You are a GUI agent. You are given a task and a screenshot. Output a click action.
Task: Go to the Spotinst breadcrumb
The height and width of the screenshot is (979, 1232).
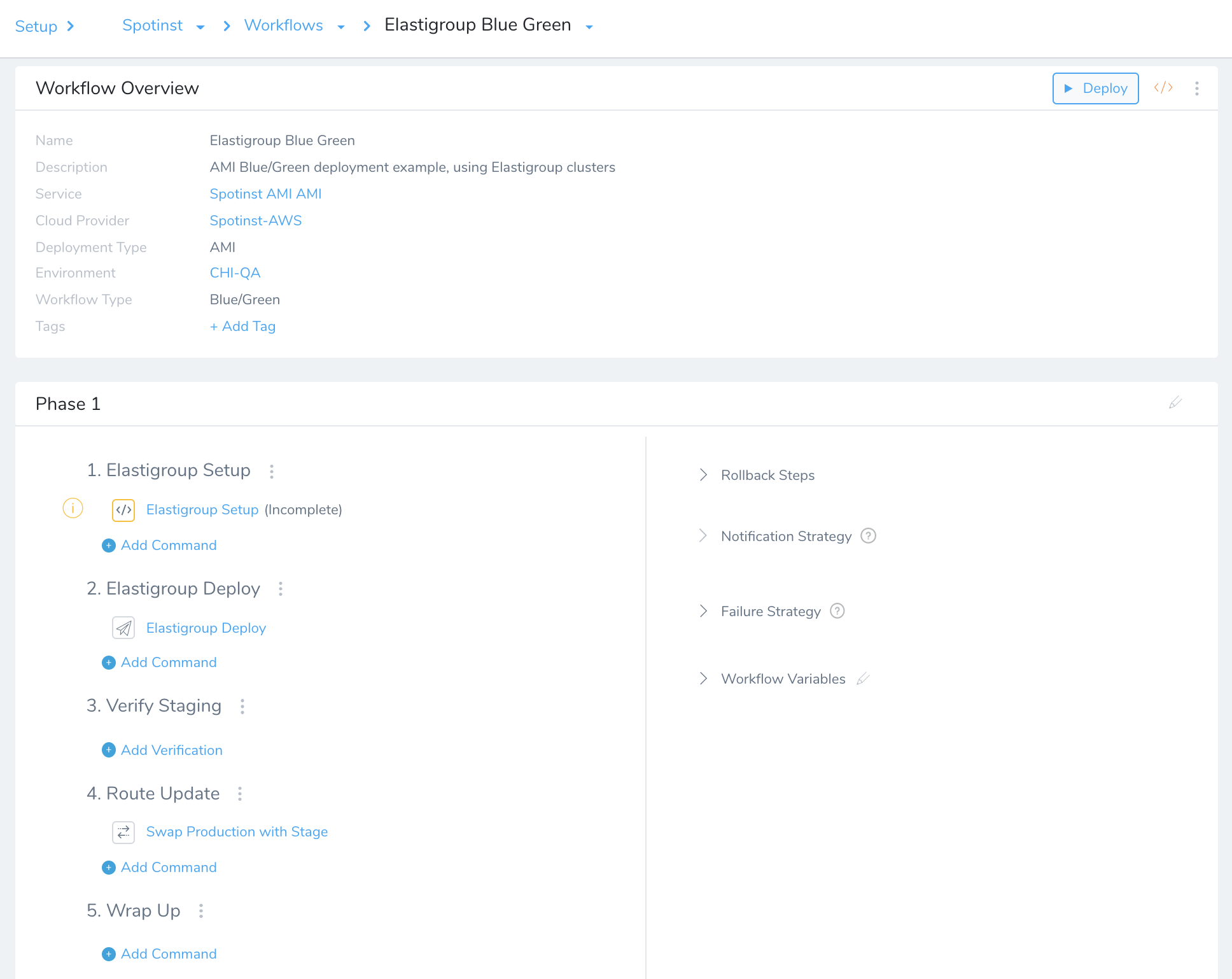coord(153,25)
